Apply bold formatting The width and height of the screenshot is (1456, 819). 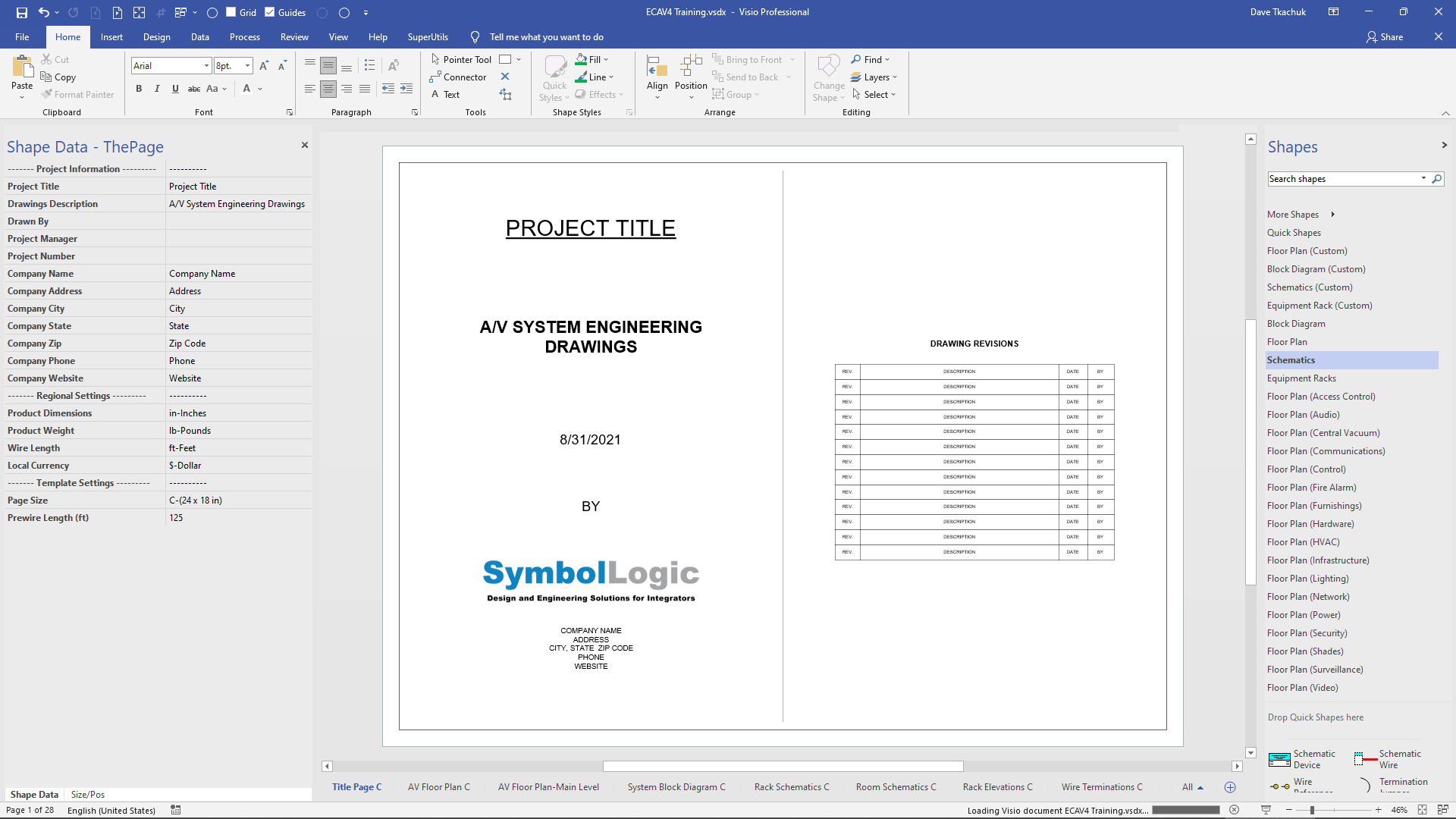click(139, 89)
